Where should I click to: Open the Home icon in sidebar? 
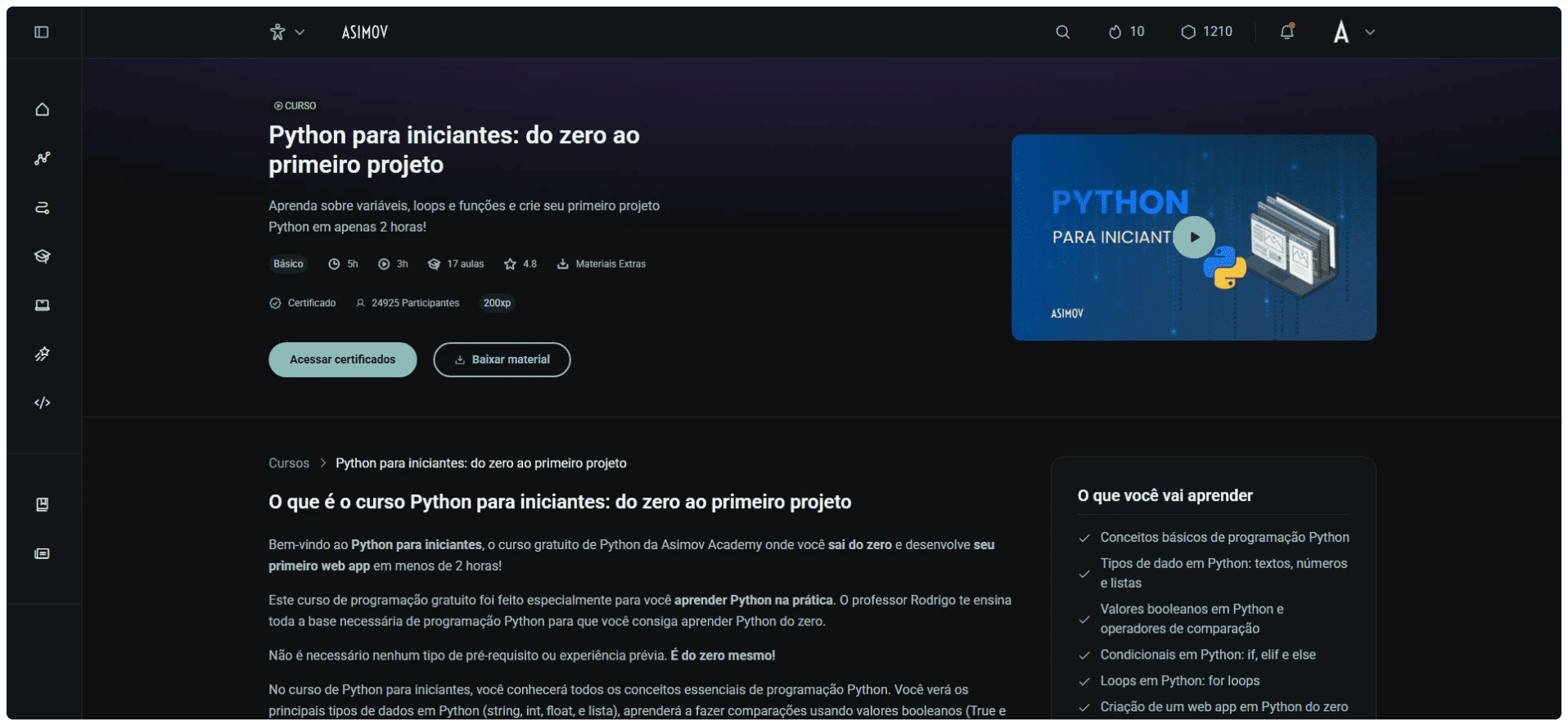click(x=43, y=110)
